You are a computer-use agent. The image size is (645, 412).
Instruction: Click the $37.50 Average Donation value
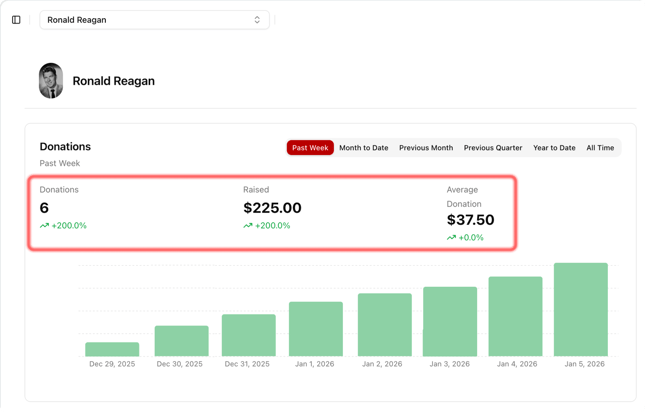[x=470, y=220]
